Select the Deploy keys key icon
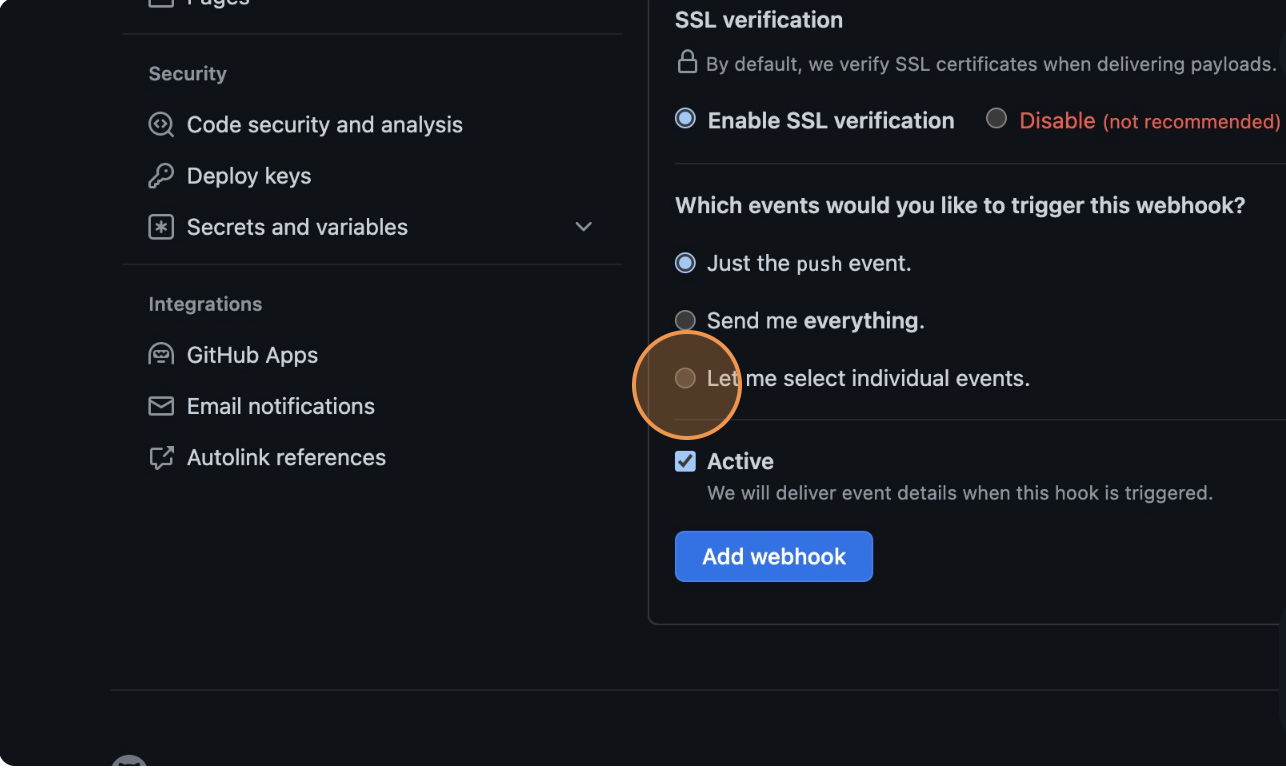The image size is (1286, 768). tap(161, 175)
